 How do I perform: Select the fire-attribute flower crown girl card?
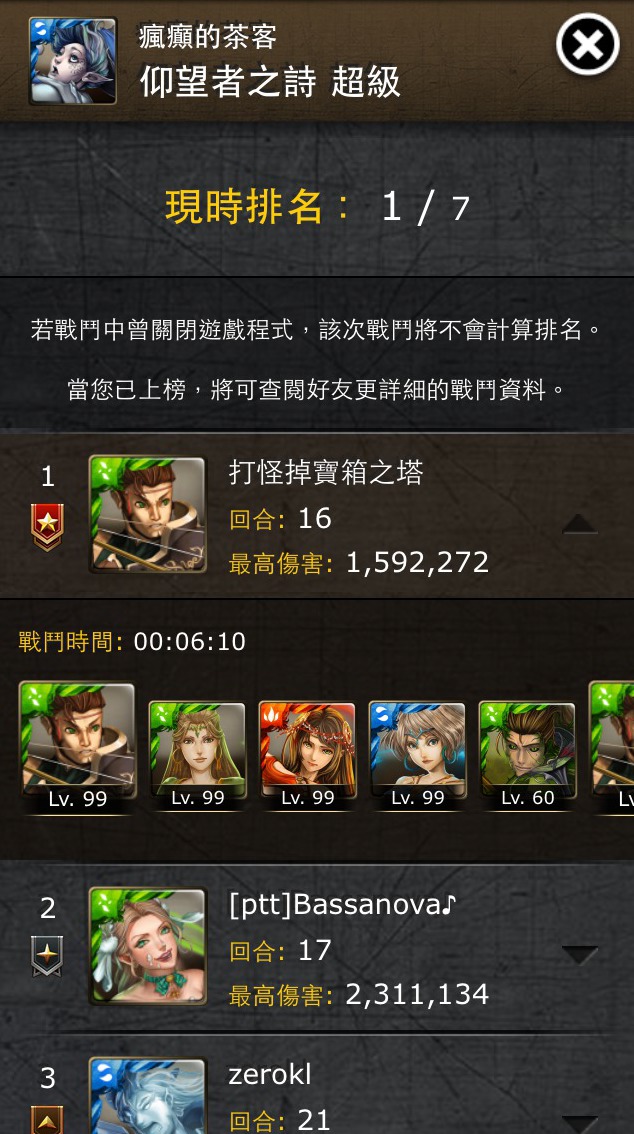pos(307,755)
